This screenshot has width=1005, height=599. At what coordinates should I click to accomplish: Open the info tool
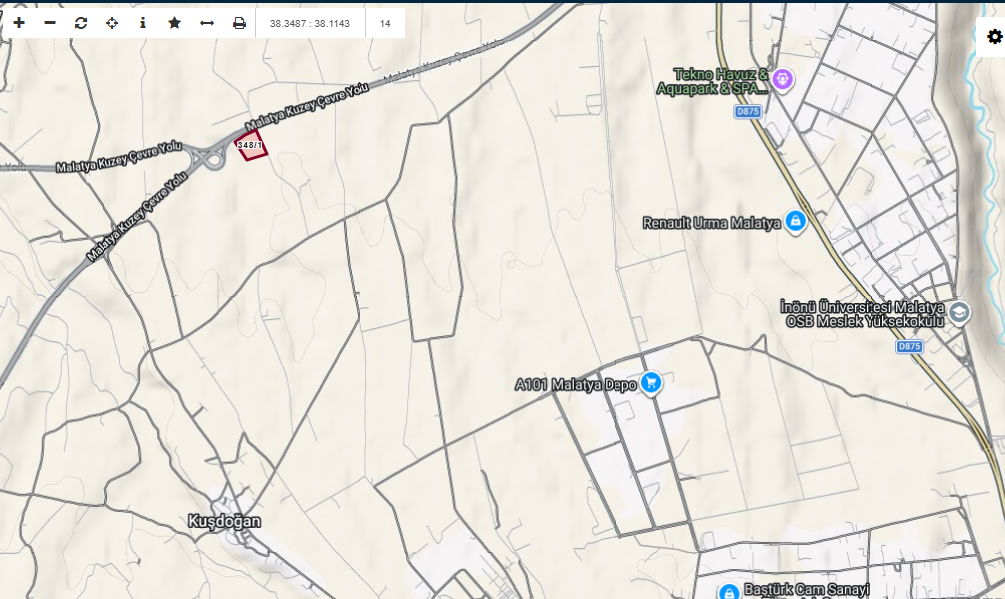click(143, 23)
